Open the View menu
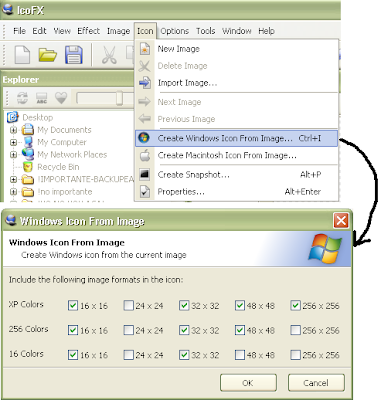The image size is (381, 400). (62, 31)
